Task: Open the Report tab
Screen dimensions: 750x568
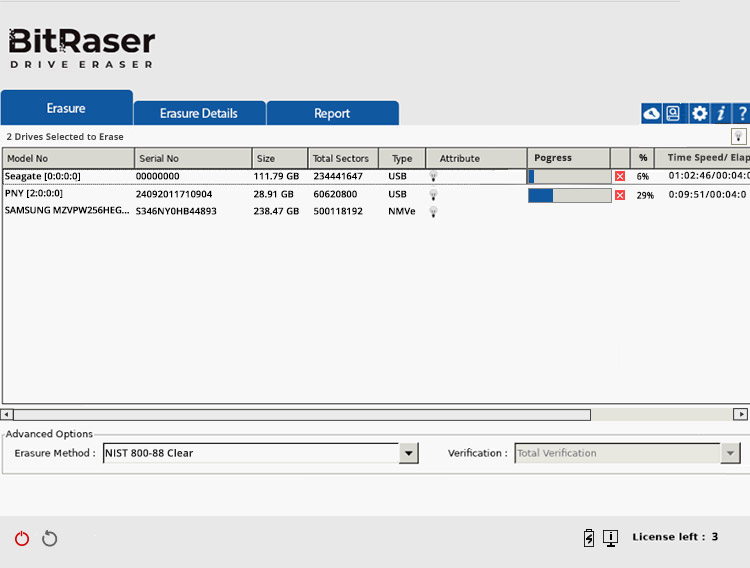Action: pos(332,113)
